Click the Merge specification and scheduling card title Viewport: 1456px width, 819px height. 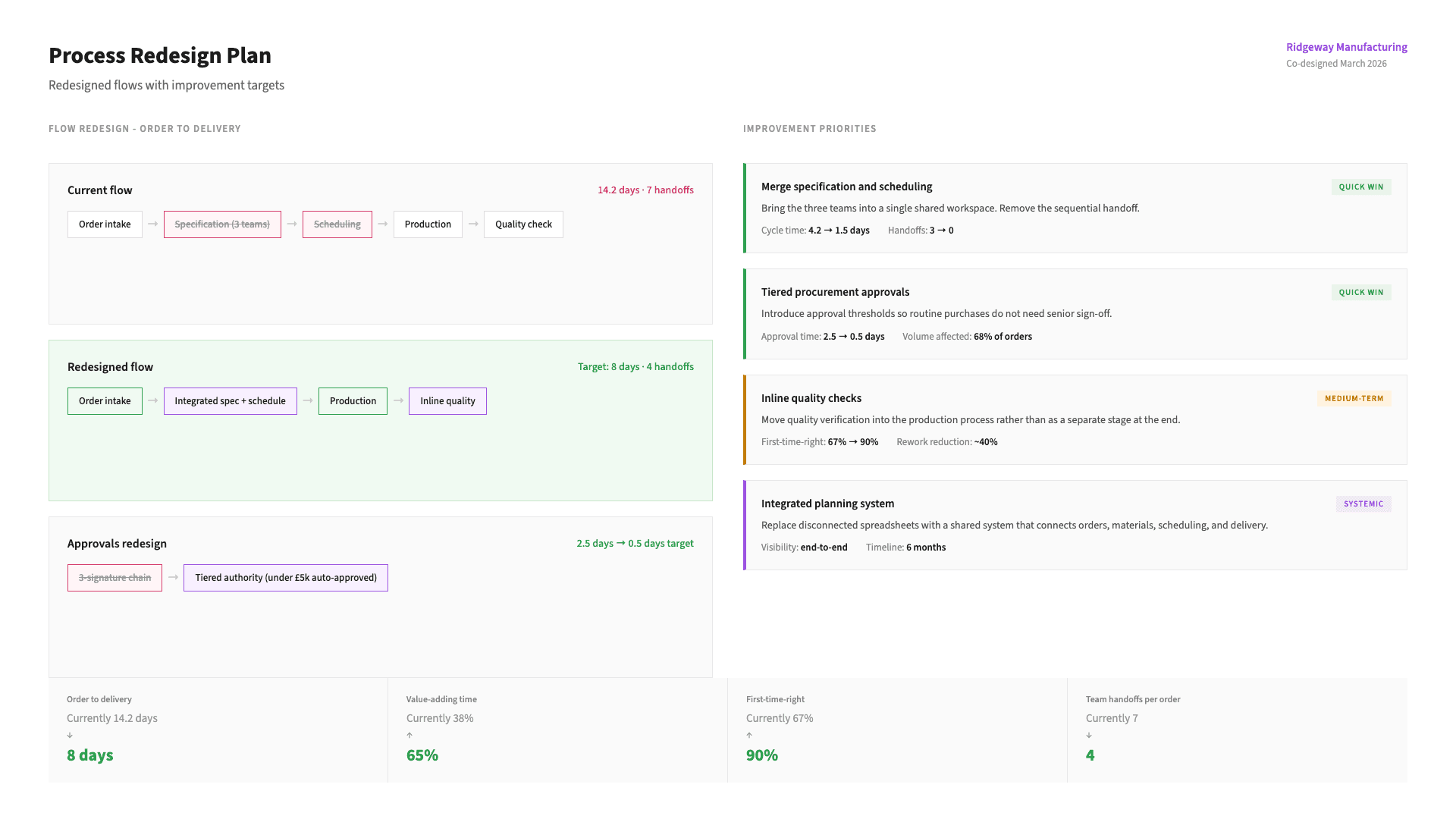(x=846, y=187)
